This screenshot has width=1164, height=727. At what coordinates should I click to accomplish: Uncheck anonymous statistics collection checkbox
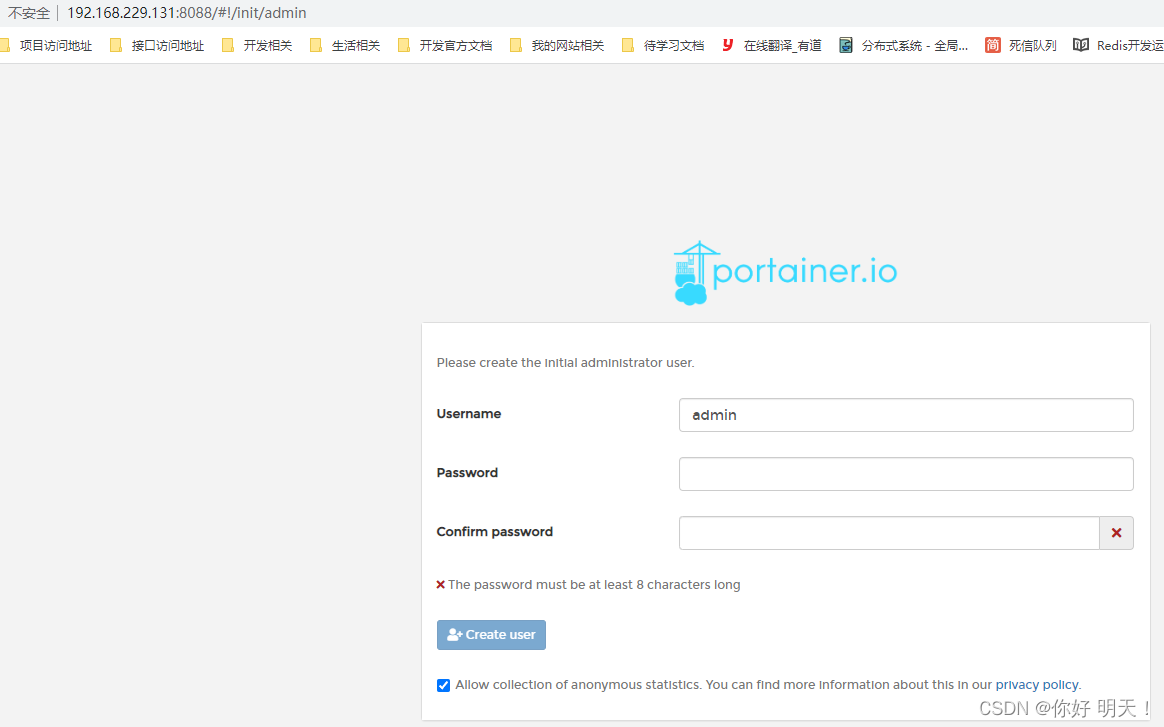tap(443, 685)
